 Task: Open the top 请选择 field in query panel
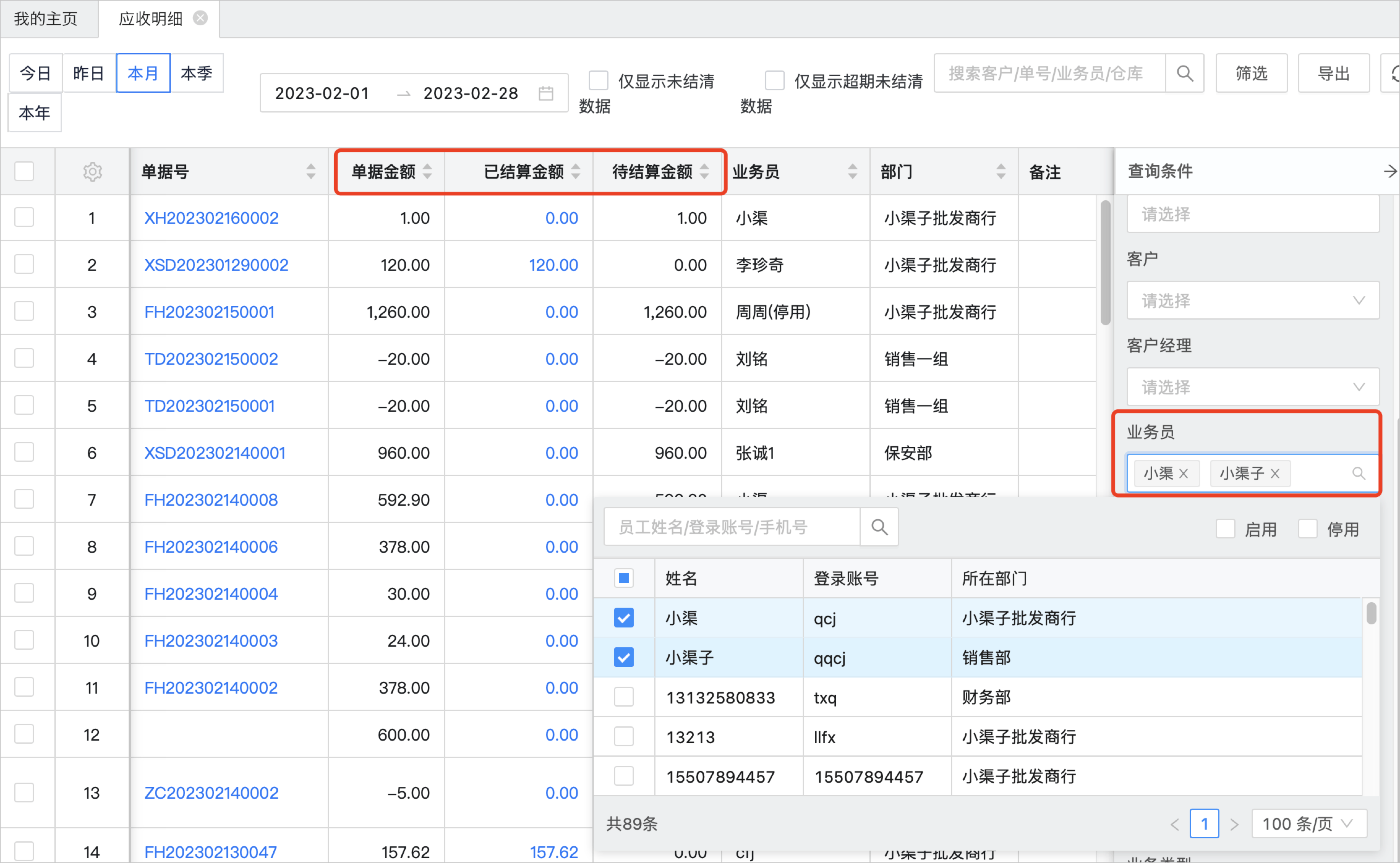[1253, 214]
